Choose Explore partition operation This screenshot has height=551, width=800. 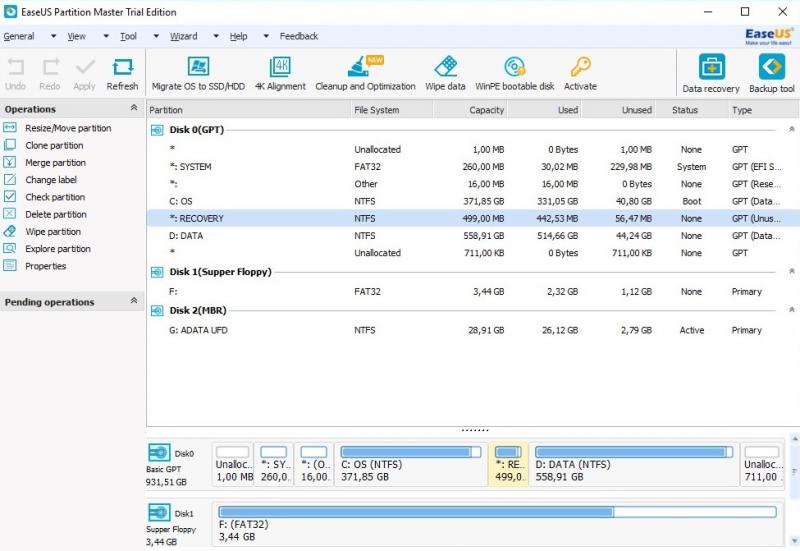[58, 248]
